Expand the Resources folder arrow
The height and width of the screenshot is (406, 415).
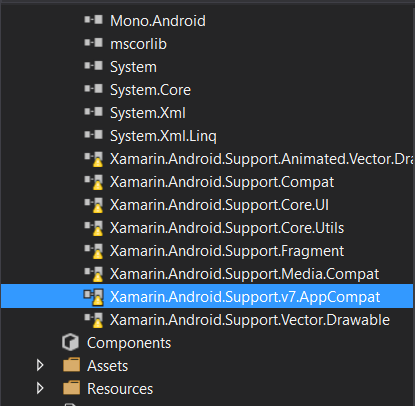tap(40, 388)
